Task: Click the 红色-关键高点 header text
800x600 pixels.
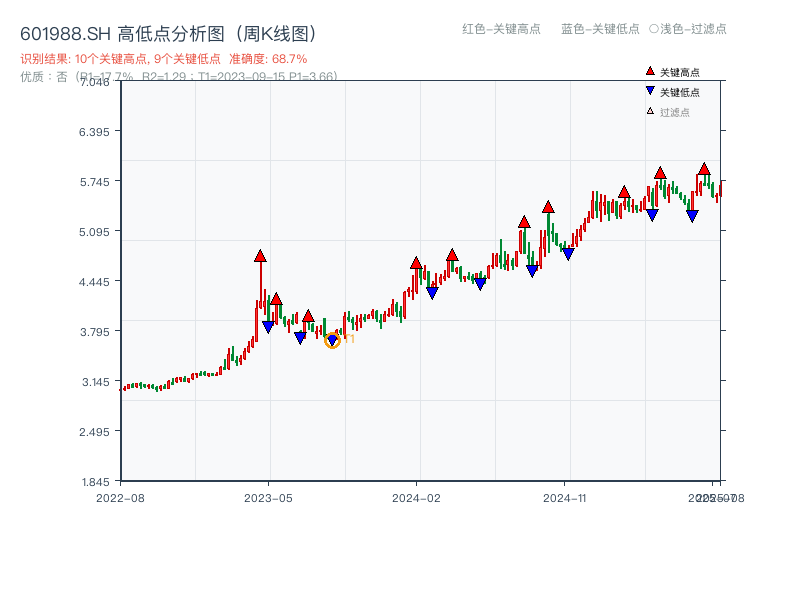Action: point(501,29)
